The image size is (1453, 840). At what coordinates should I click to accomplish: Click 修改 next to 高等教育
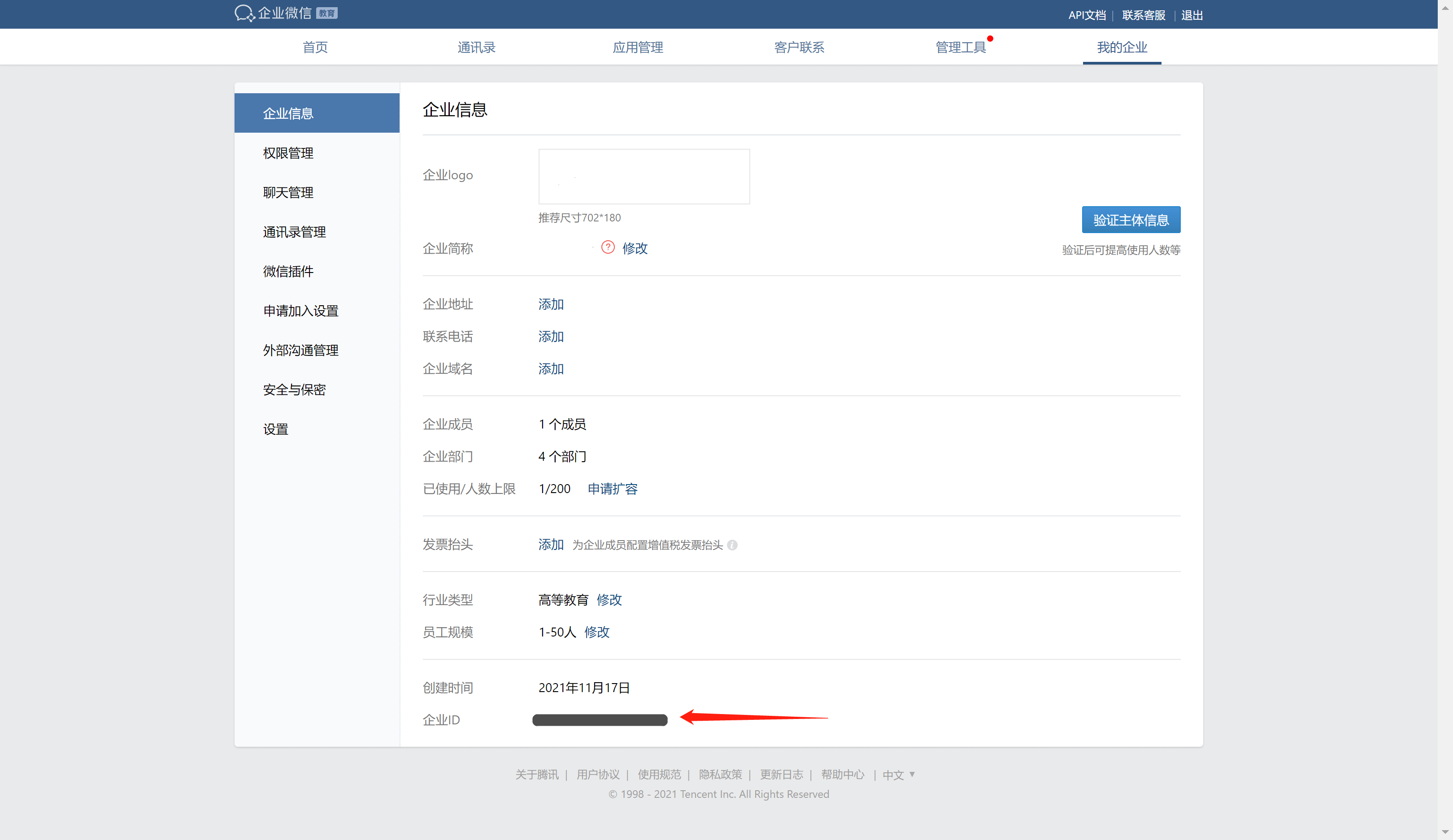coord(609,600)
